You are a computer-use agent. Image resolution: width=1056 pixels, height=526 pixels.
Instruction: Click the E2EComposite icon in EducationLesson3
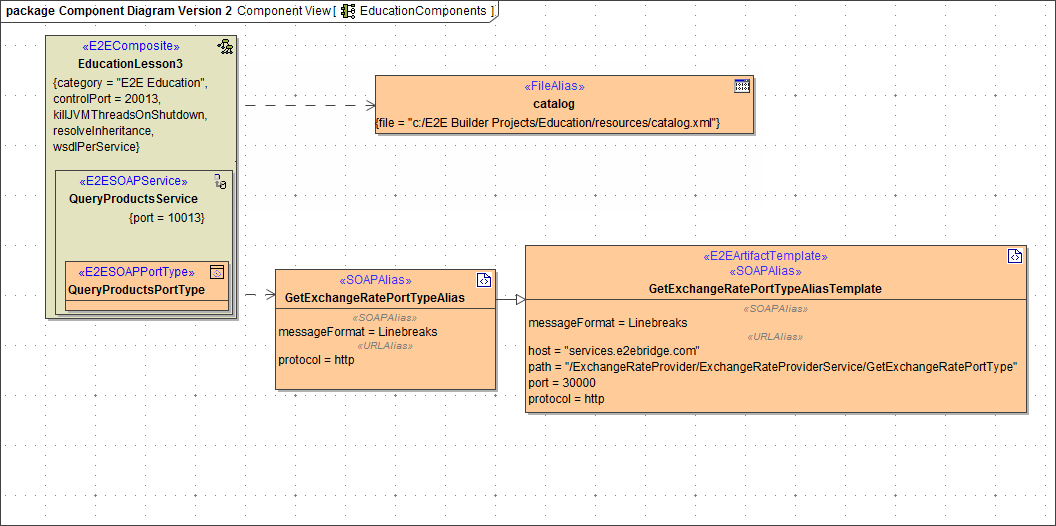click(x=225, y=46)
